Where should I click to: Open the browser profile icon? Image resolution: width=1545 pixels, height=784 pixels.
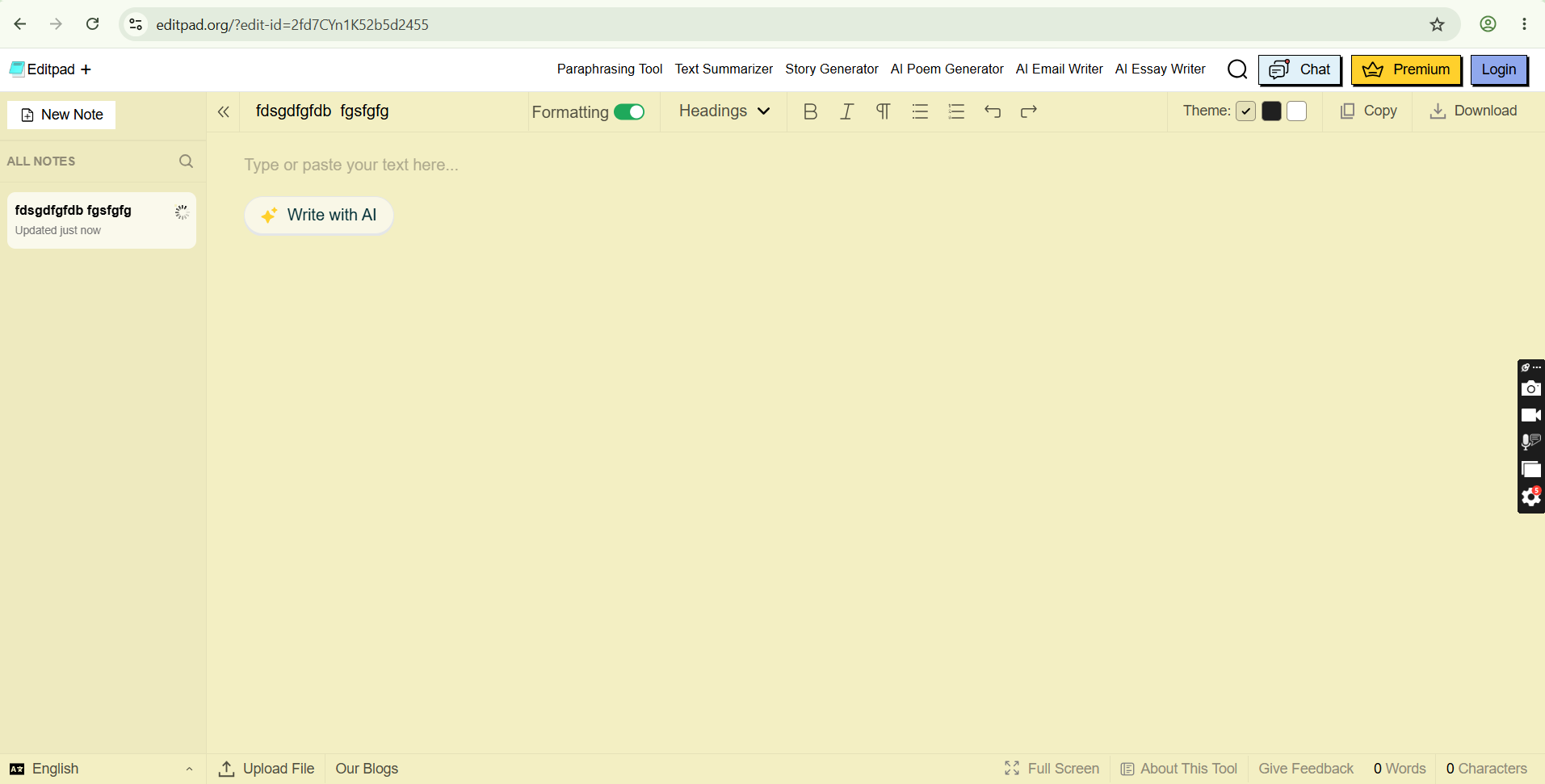[1488, 24]
